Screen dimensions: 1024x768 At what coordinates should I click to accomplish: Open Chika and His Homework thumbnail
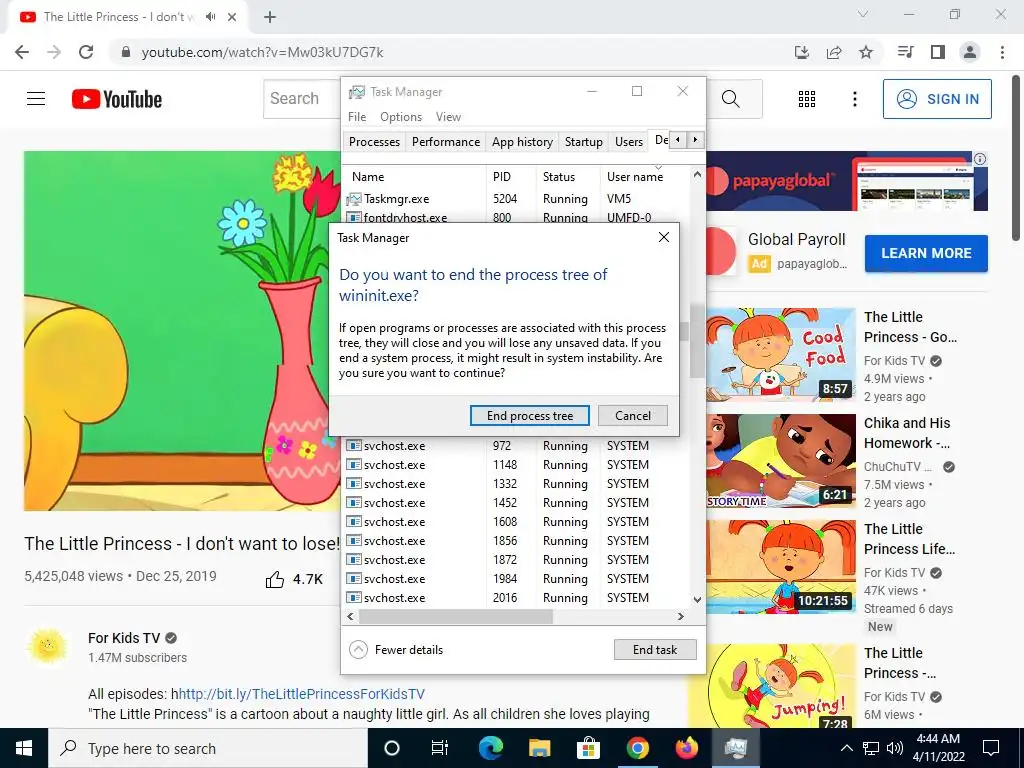coord(780,460)
